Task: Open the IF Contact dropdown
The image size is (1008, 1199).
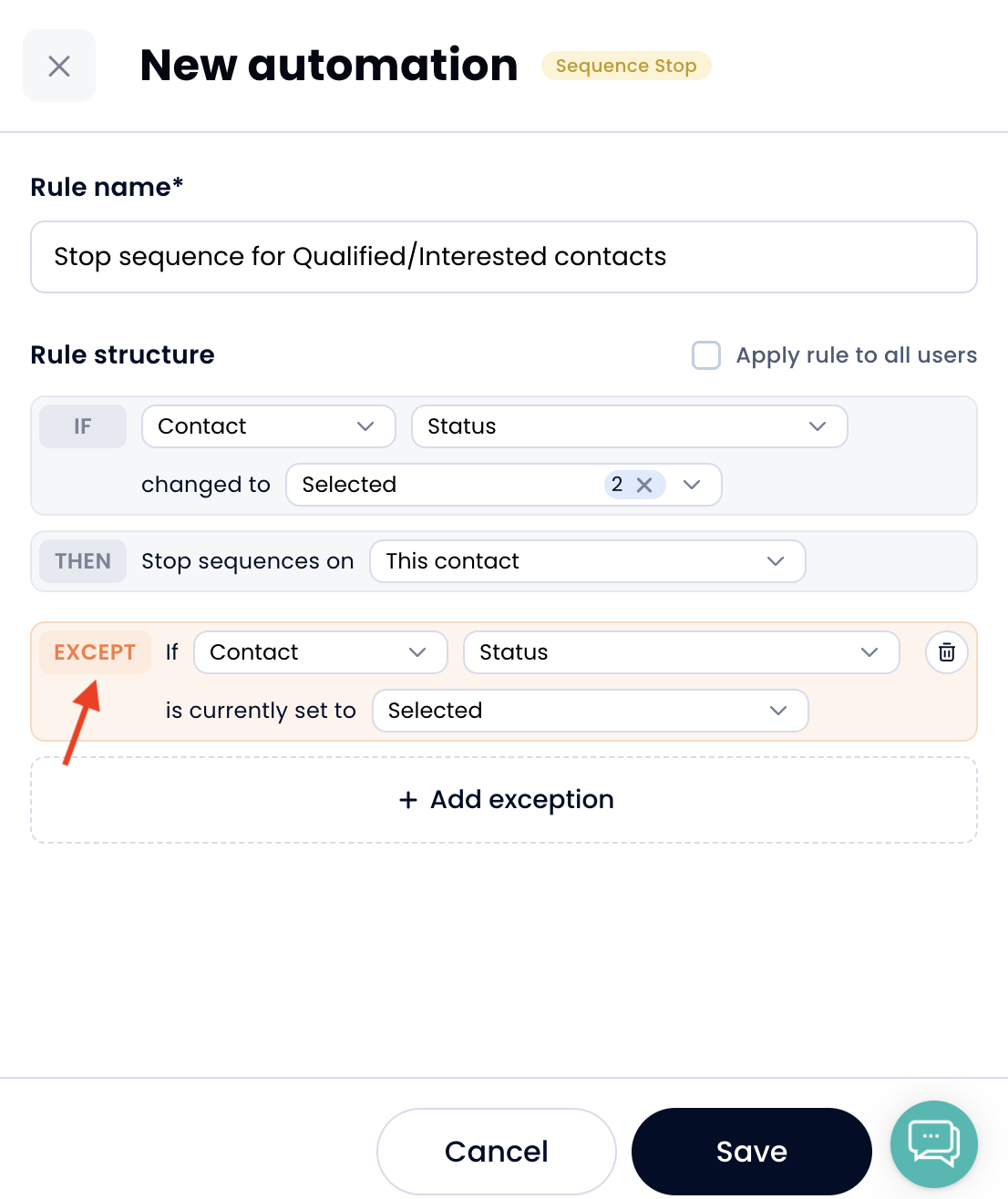Action: tap(269, 426)
